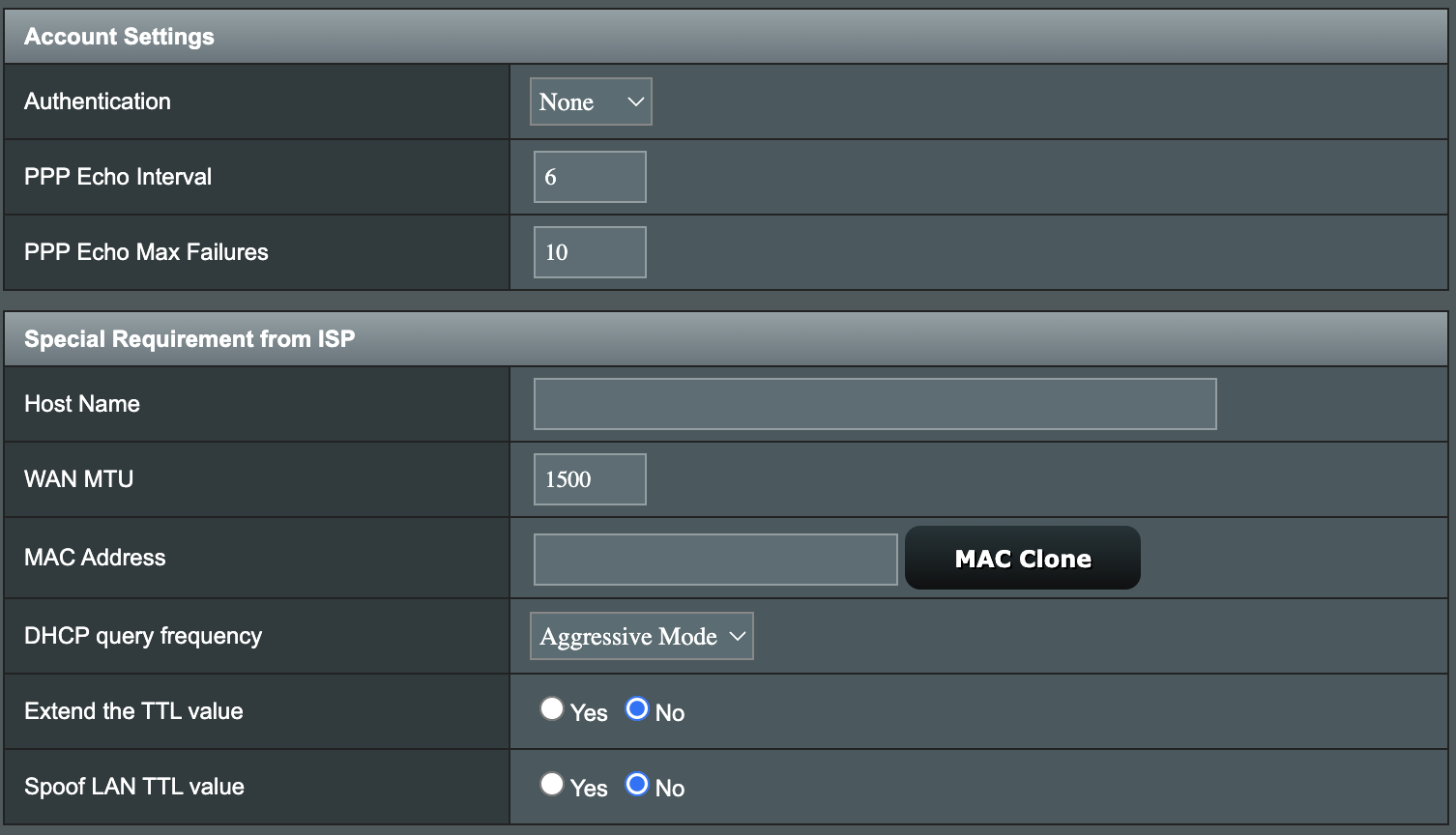
Task: Click the PPP Echo Max Failures field
Action: pos(590,252)
